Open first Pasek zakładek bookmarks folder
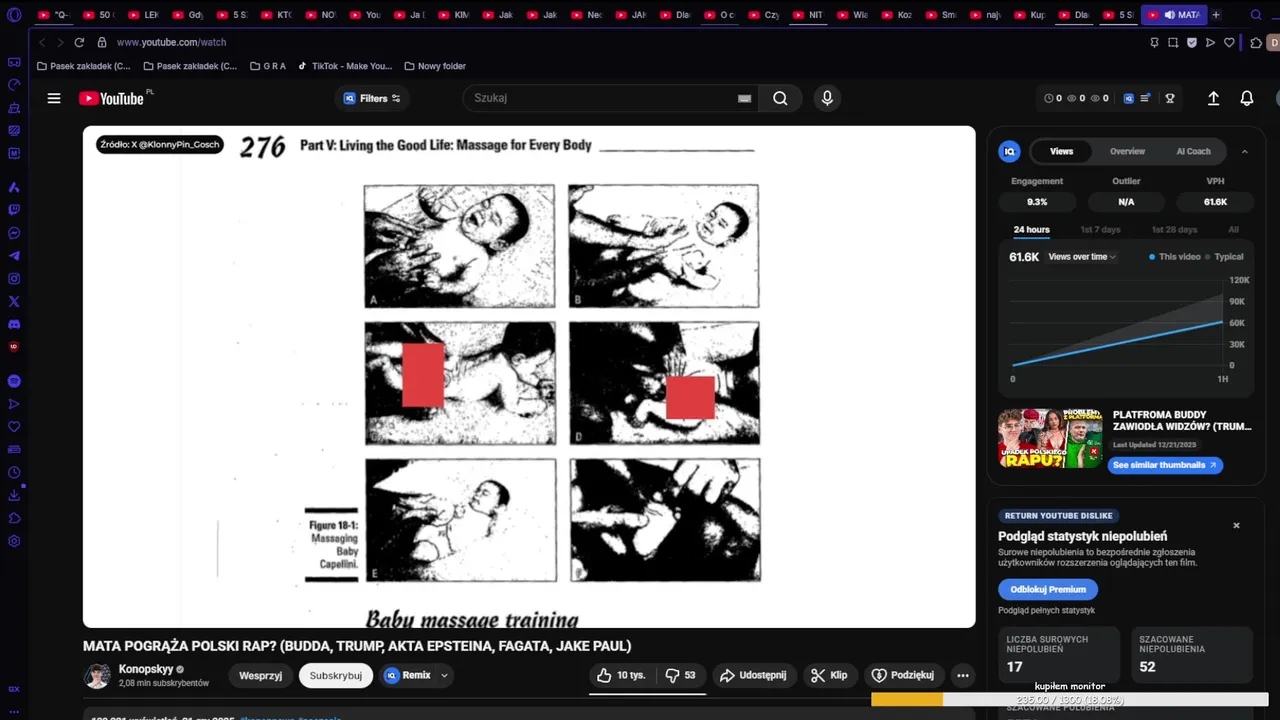 [83, 66]
